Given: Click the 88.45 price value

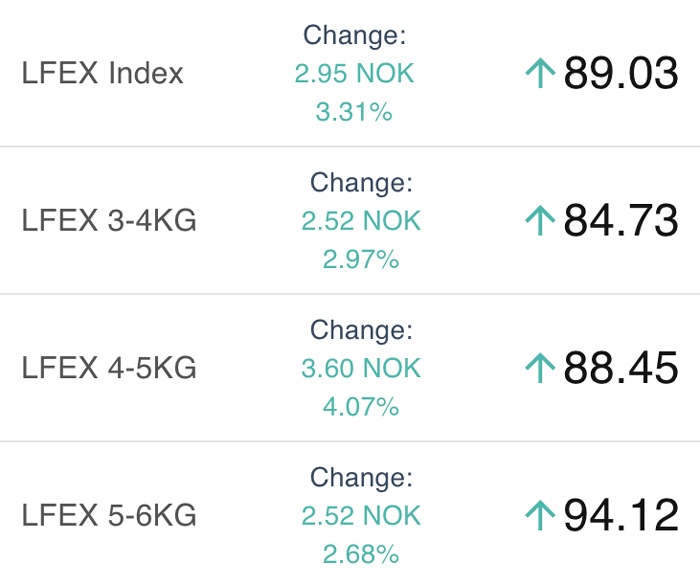Looking at the screenshot, I should tap(621, 368).
